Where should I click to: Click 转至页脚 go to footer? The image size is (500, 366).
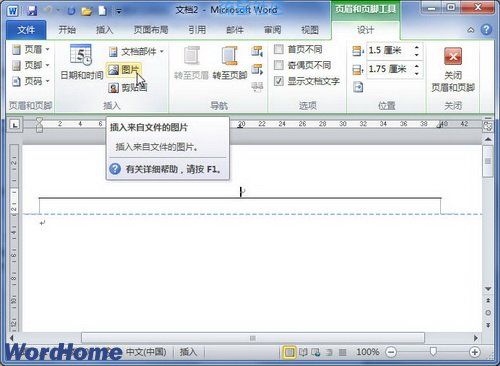[x=230, y=63]
